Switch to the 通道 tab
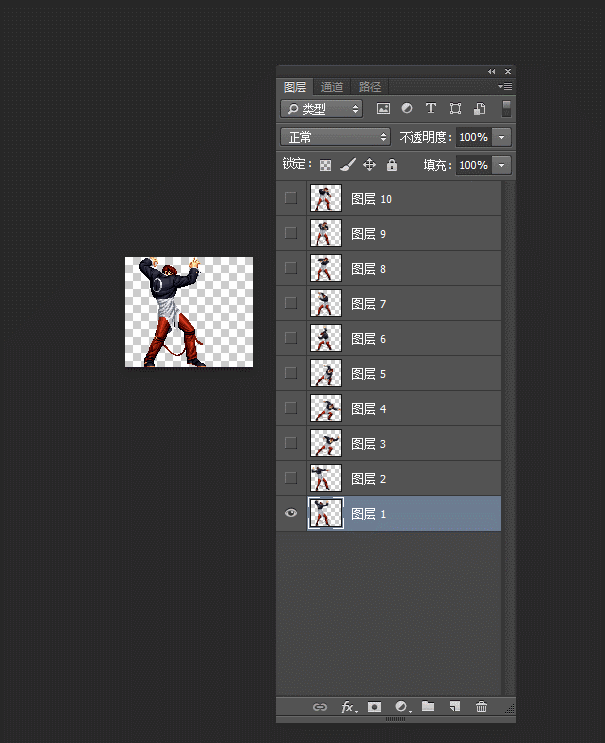605x743 pixels. [332, 87]
